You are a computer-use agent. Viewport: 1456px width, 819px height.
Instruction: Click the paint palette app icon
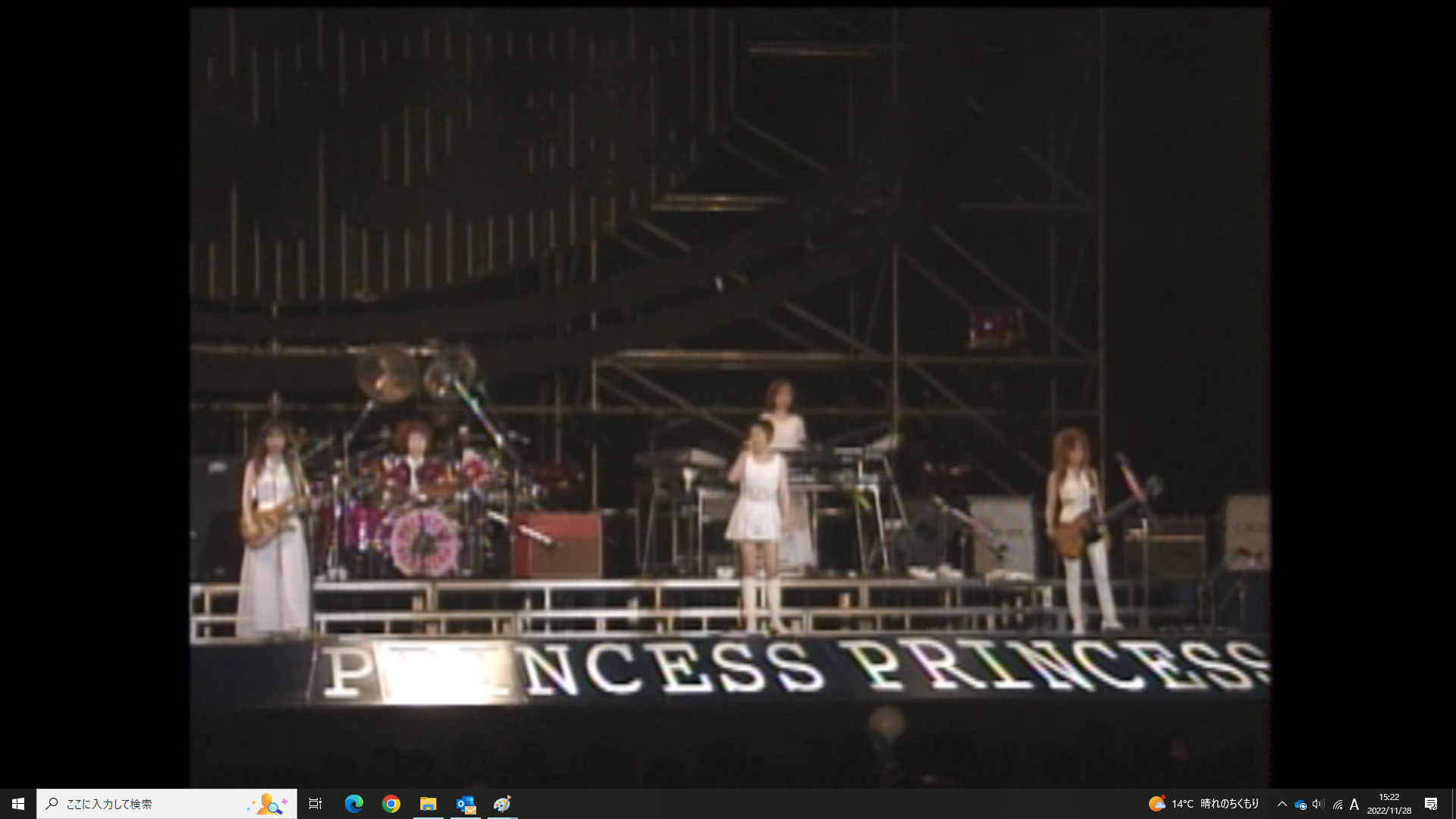(502, 804)
